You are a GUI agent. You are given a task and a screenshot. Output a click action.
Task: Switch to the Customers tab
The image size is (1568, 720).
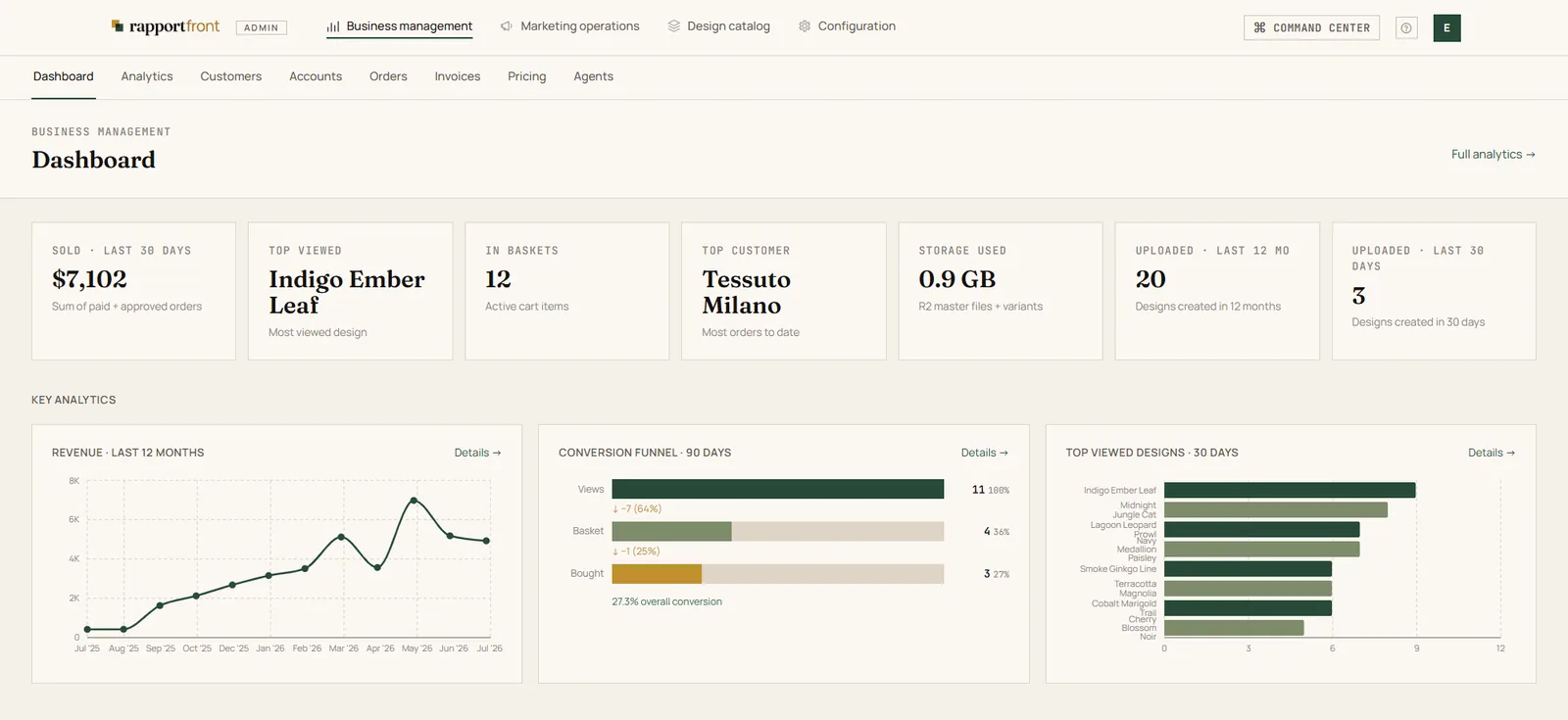(231, 76)
